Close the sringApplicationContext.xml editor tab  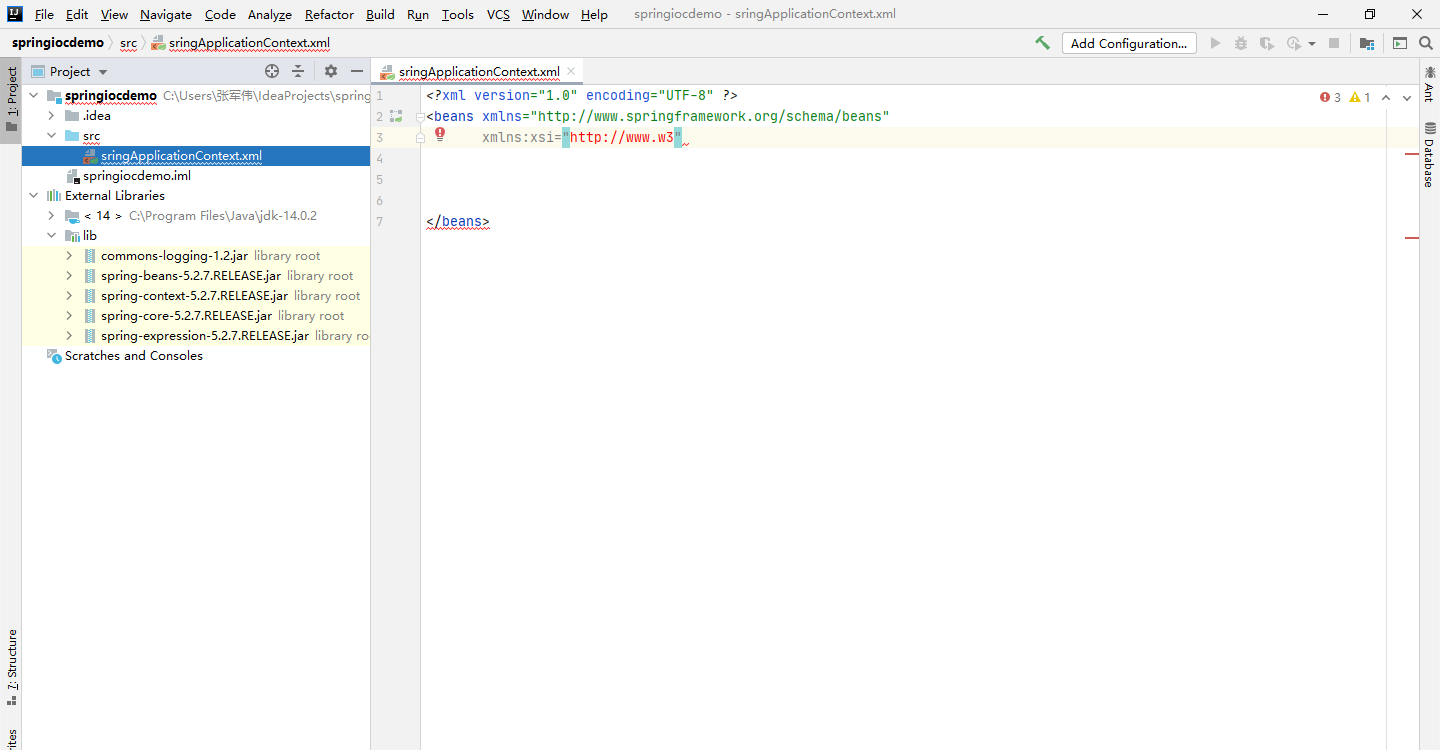pos(571,71)
